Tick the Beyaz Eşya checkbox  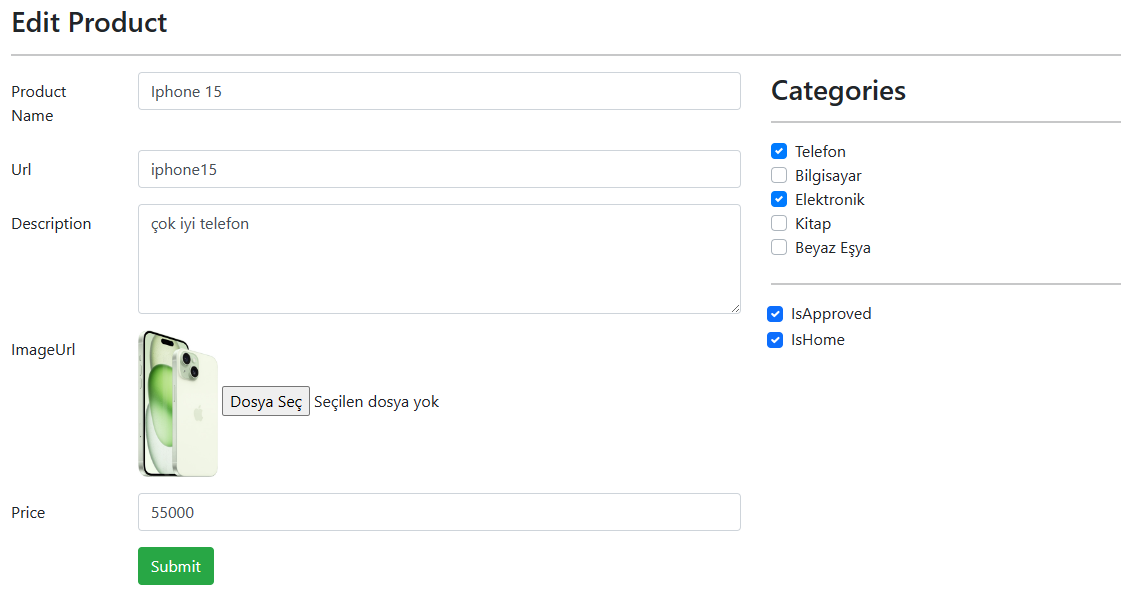(779, 248)
